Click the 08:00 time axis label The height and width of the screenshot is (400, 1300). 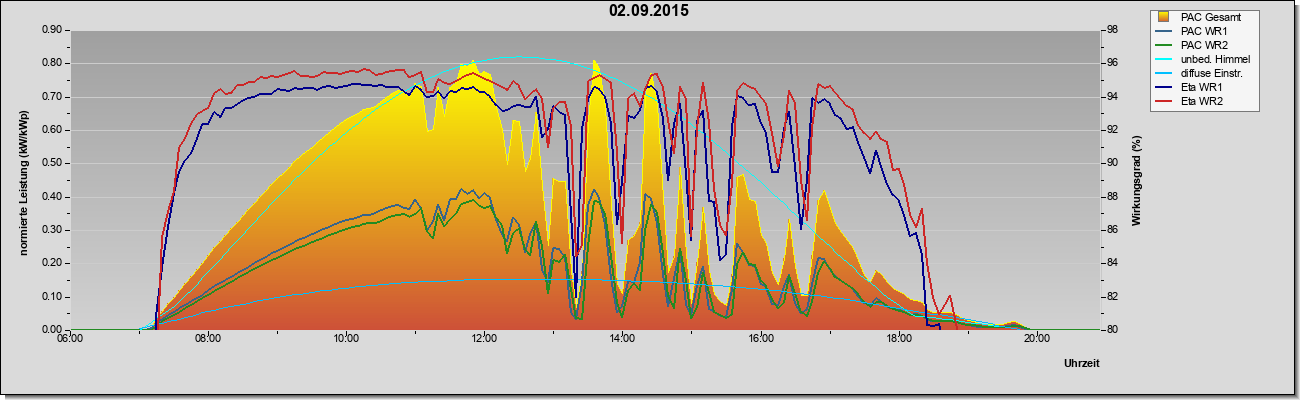tap(207, 338)
